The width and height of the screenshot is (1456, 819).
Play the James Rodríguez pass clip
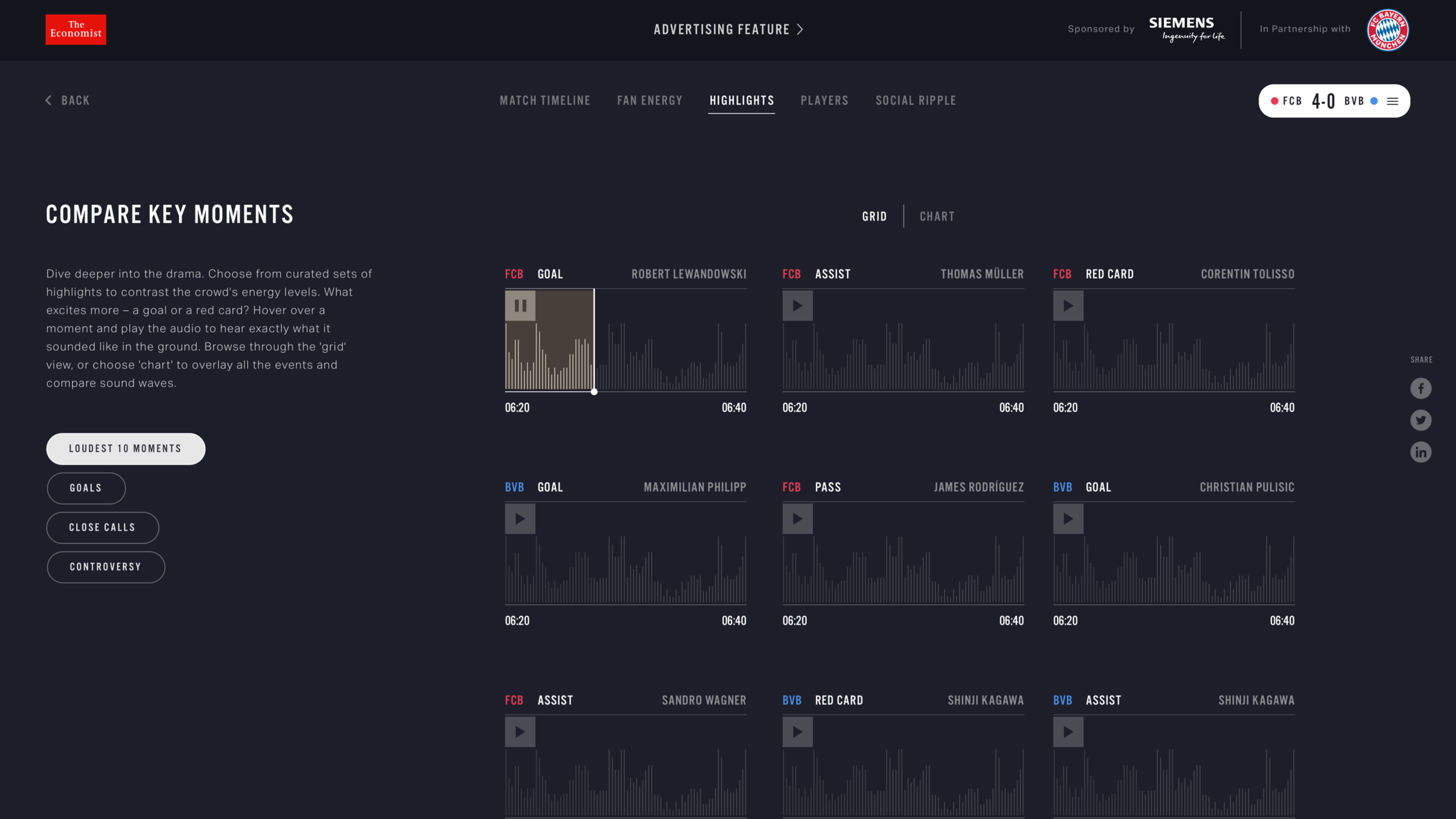[797, 519]
